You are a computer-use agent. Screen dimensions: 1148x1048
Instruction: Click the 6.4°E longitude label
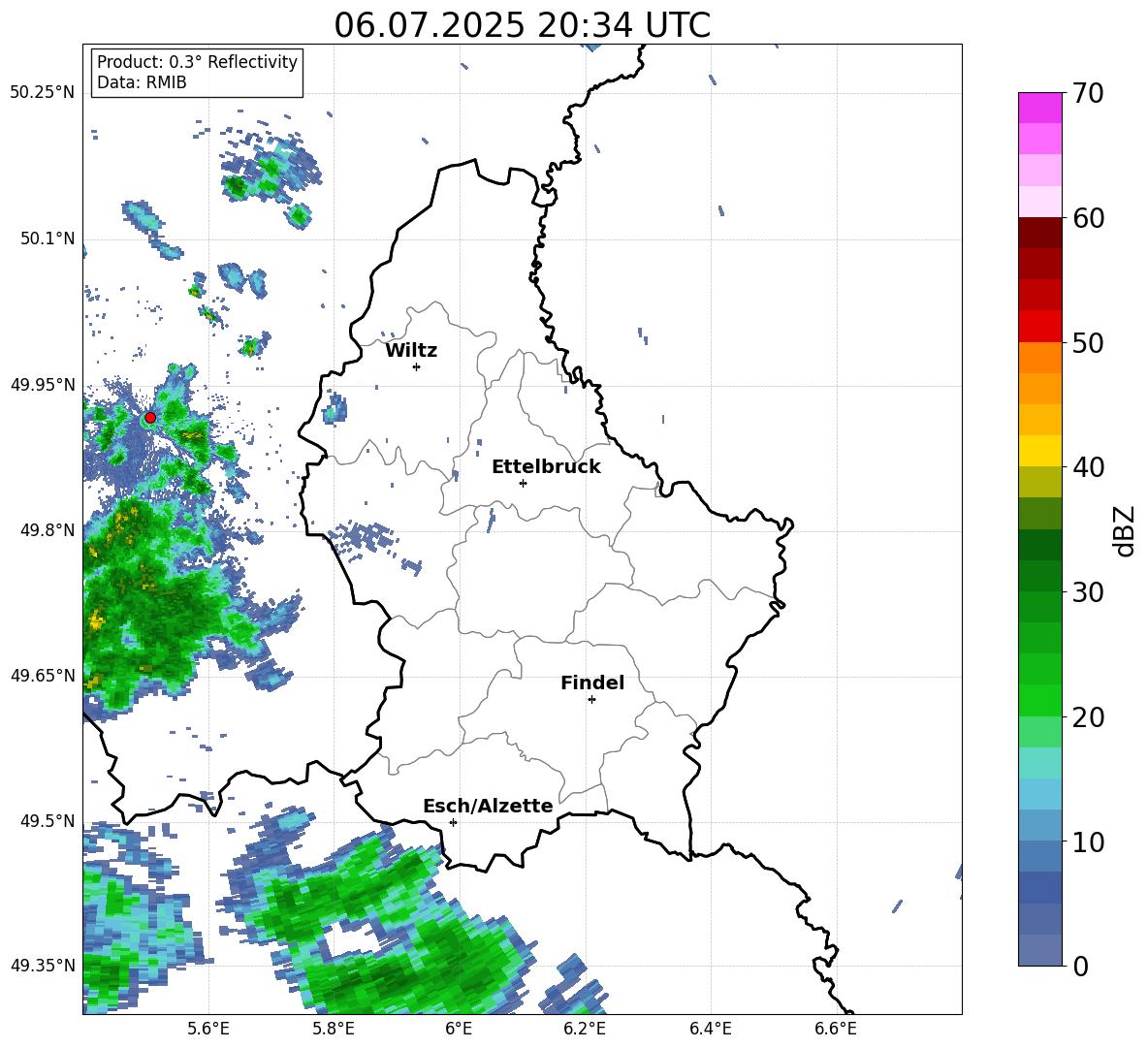point(710,1030)
